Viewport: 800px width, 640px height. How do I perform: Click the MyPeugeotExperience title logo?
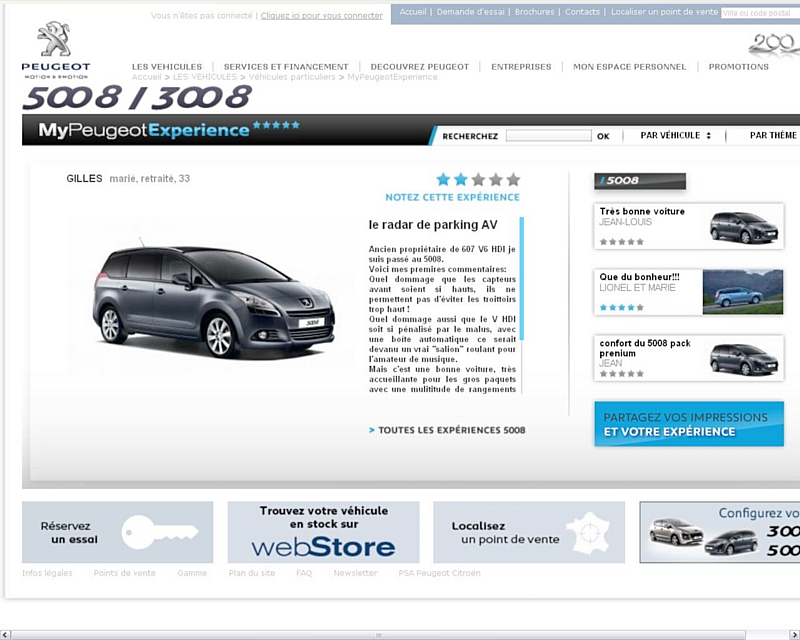pyautogui.click(x=169, y=130)
